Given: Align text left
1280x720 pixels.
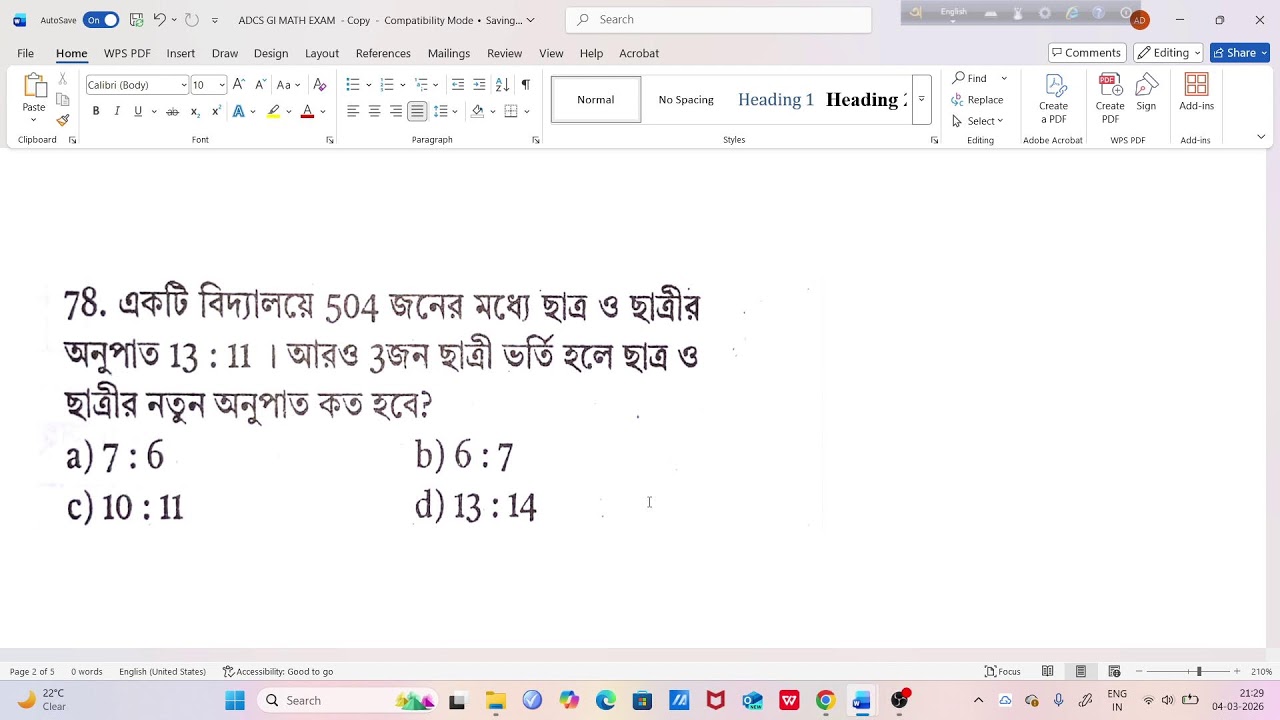Looking at the screenshot, I should [353, 111].
